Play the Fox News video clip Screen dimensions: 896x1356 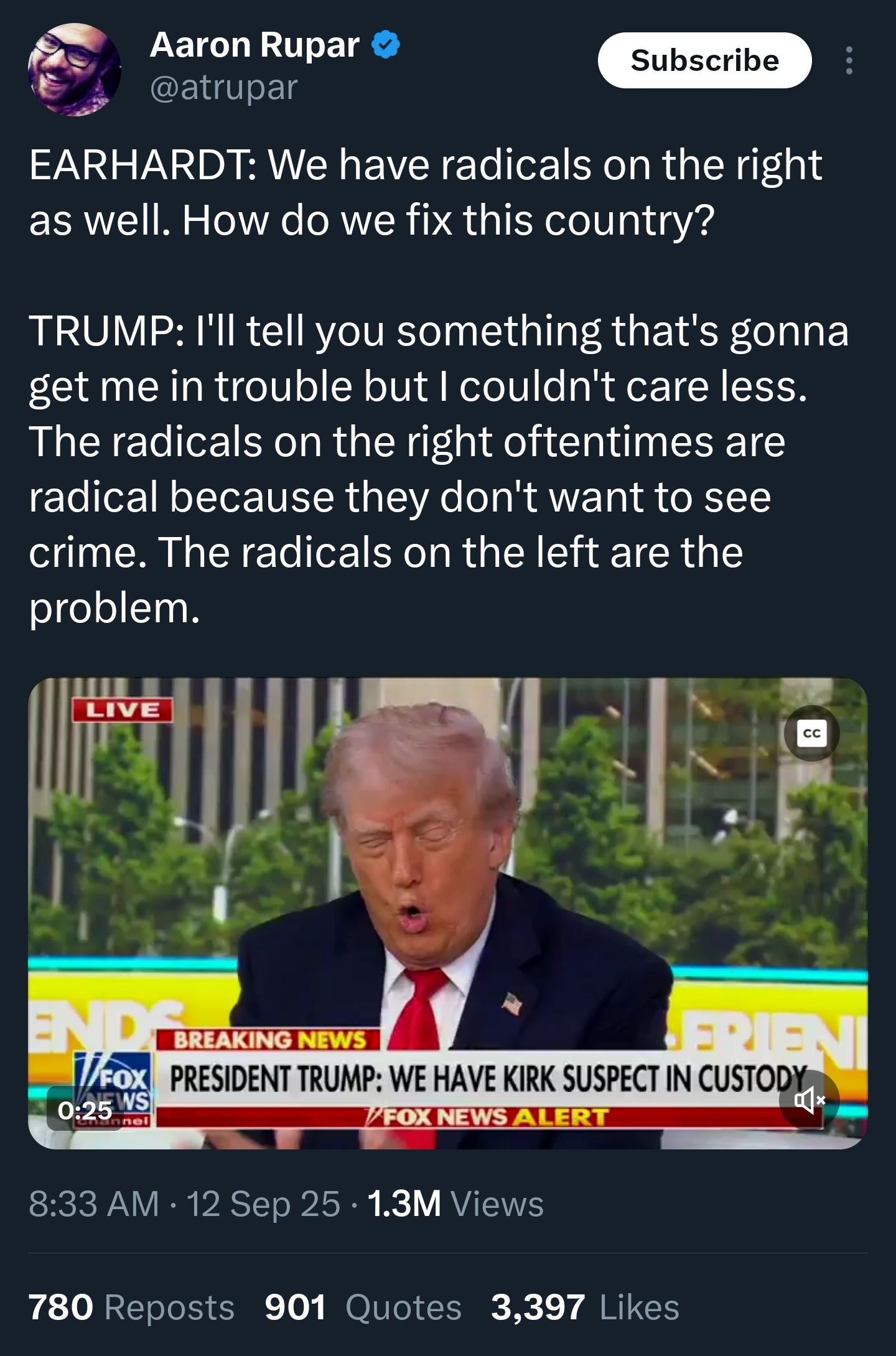448,913
